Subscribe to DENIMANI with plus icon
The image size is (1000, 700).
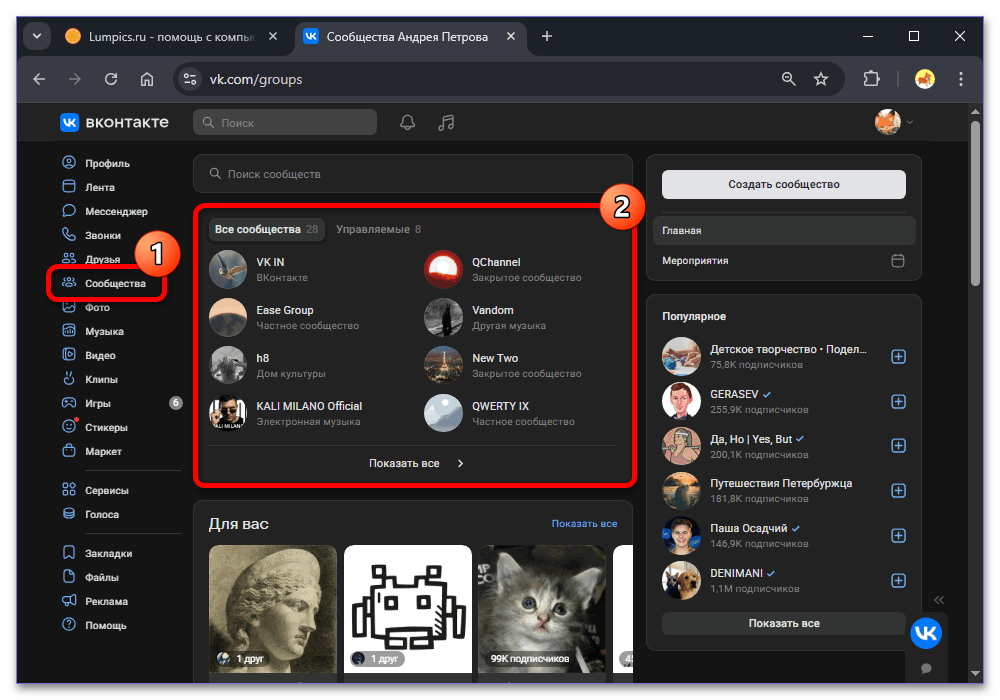898,580
